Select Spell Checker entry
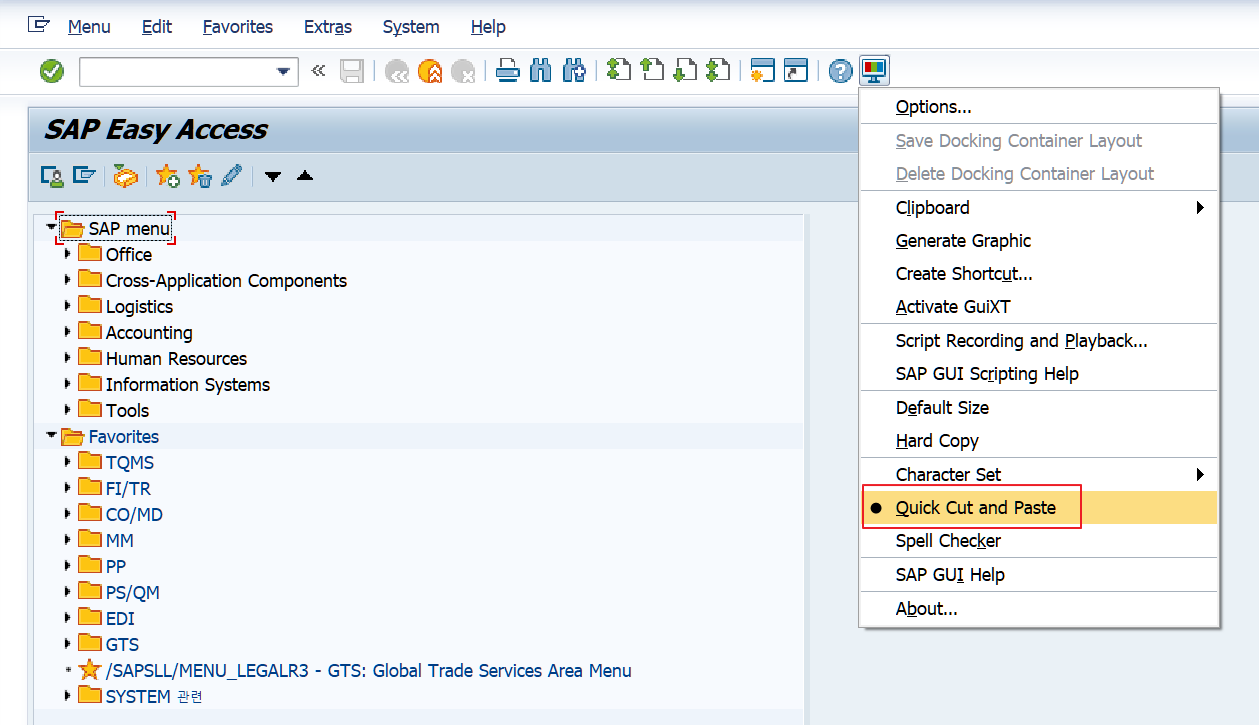Screen dimensions: 1259x725 click(1039, 541)
